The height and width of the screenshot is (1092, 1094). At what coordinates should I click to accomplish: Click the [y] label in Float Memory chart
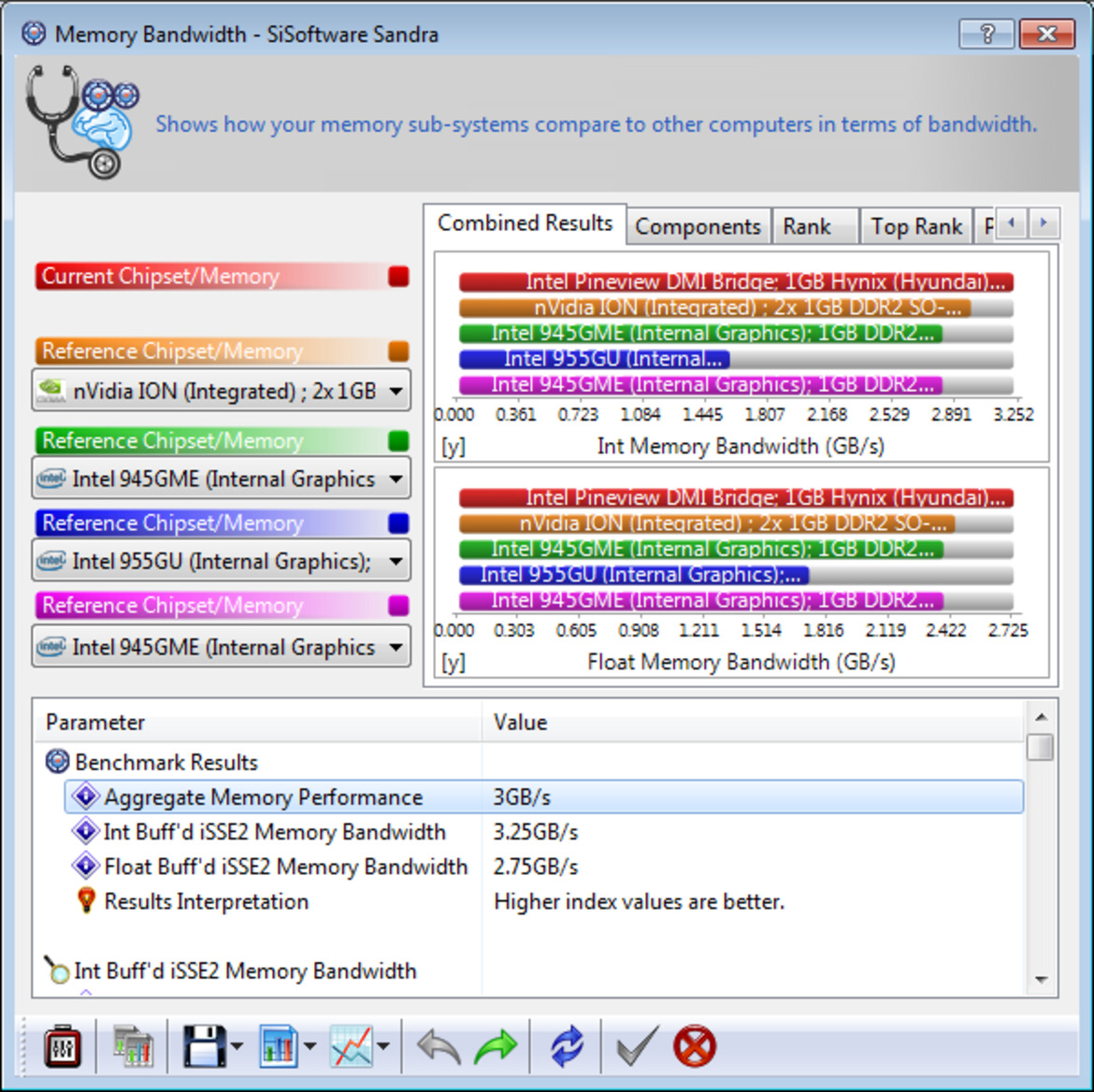[453, 662]
